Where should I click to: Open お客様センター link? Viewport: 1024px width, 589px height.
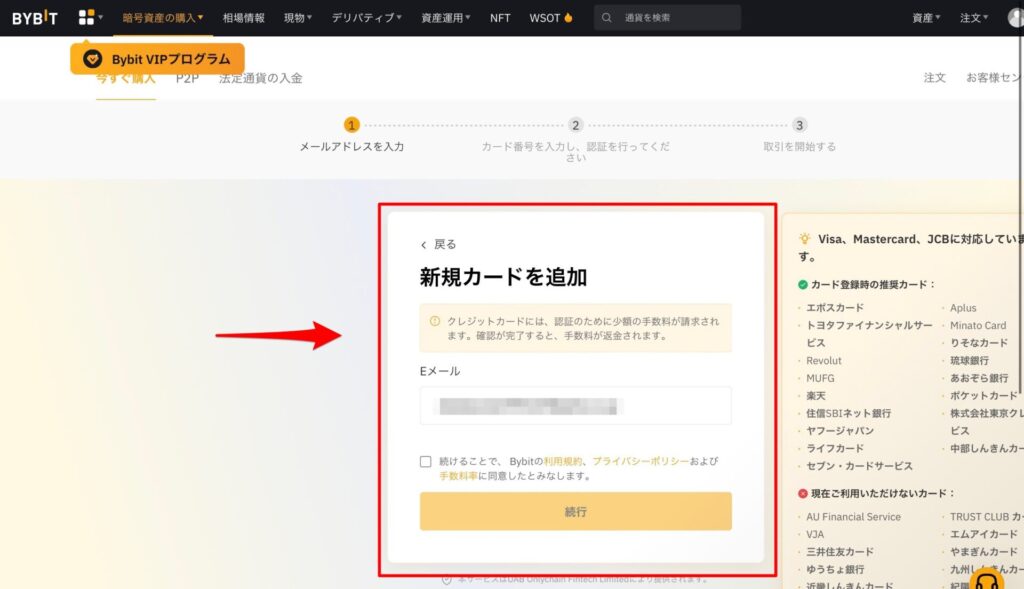995,77
